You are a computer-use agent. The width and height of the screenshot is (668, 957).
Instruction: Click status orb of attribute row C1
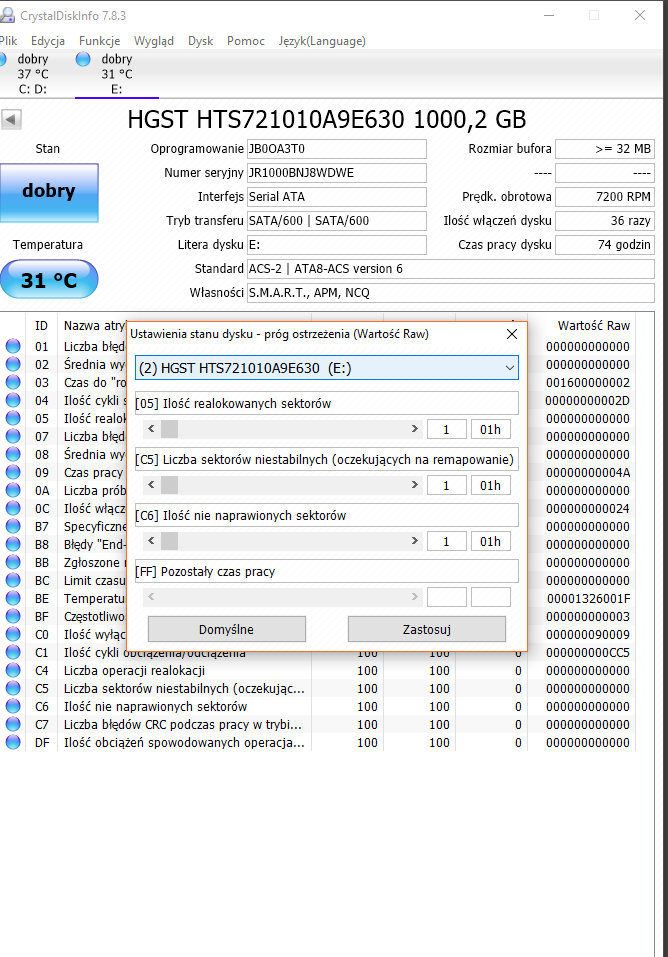(13, 652)
